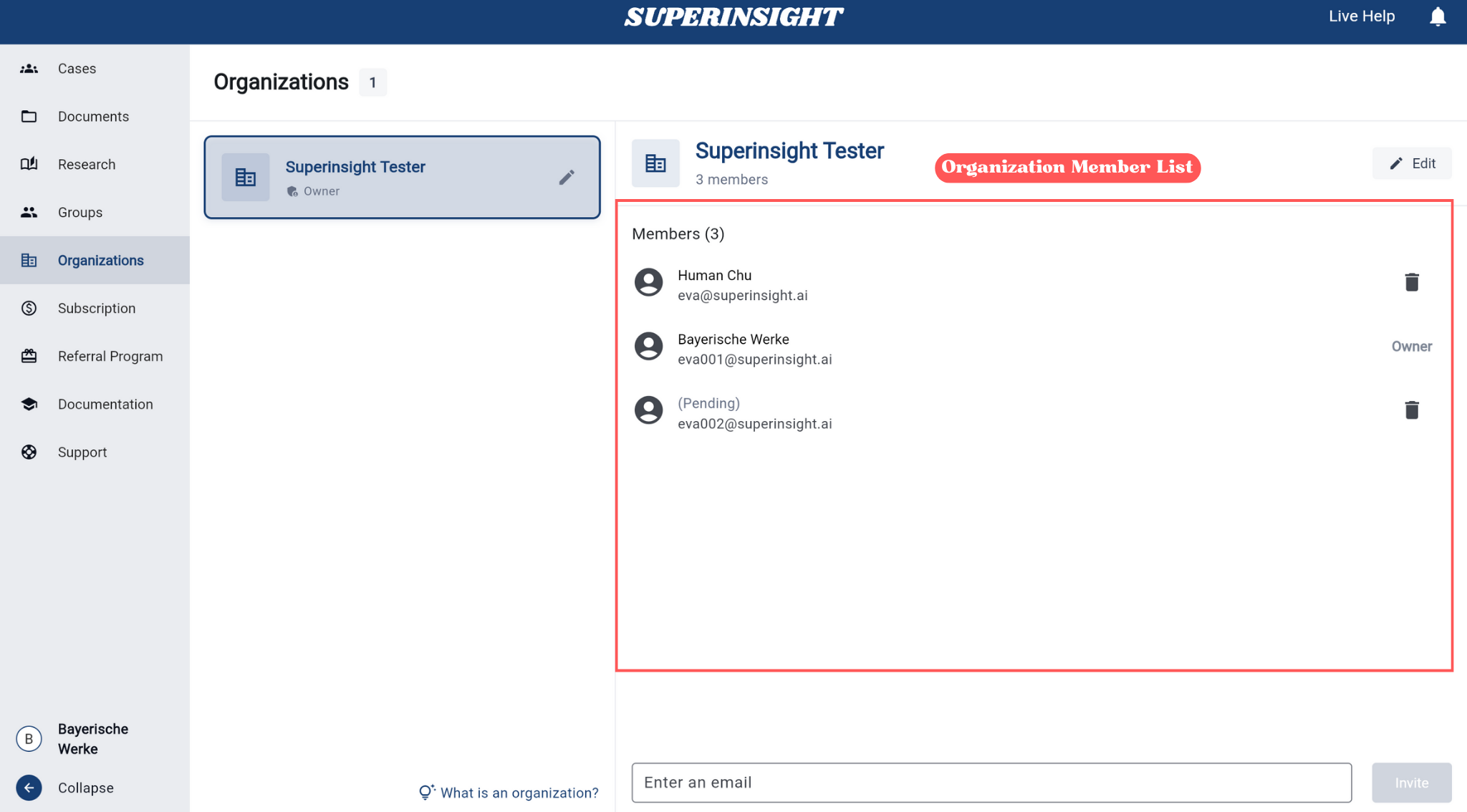This screenshot has height=812, width=1467.
Task: Click the (Pending) status text
Action: [708, 404]
